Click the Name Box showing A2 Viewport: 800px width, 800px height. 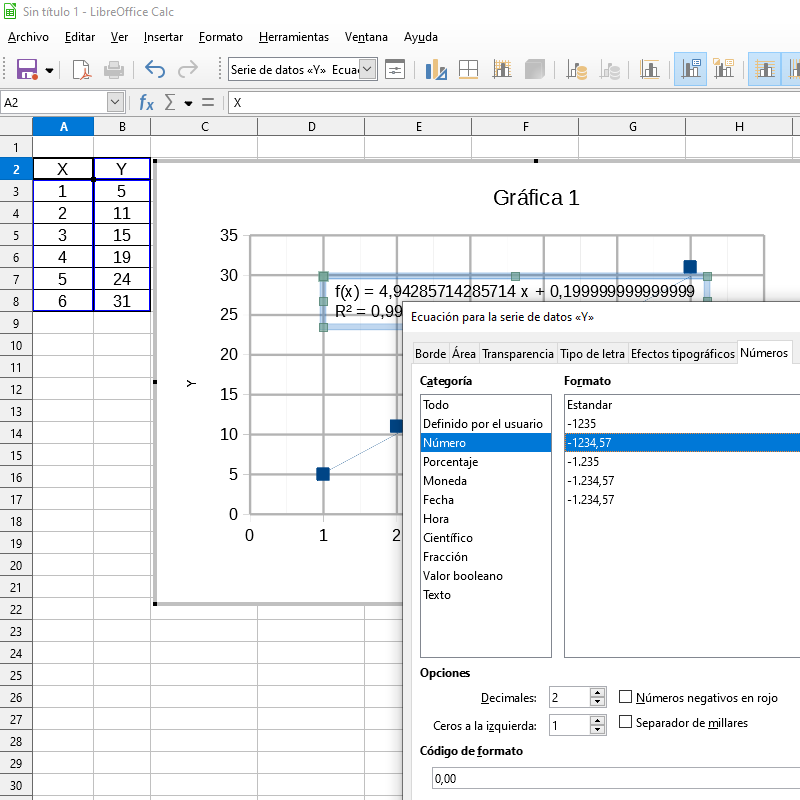click(55, 103)
